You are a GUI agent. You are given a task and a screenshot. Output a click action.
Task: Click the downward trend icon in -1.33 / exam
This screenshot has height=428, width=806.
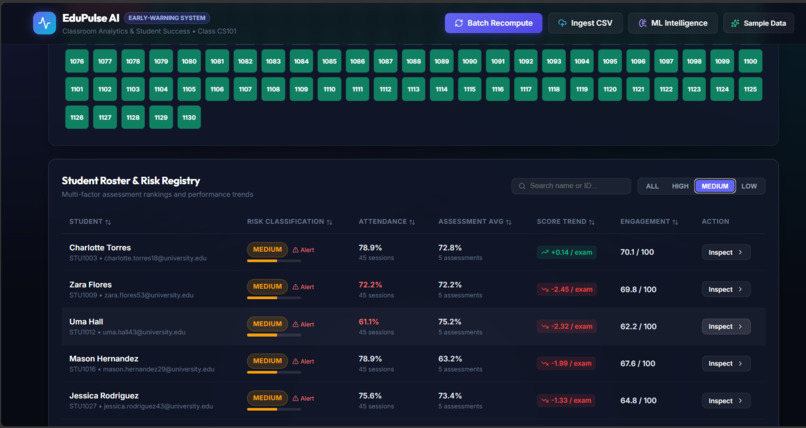(545, 400)
